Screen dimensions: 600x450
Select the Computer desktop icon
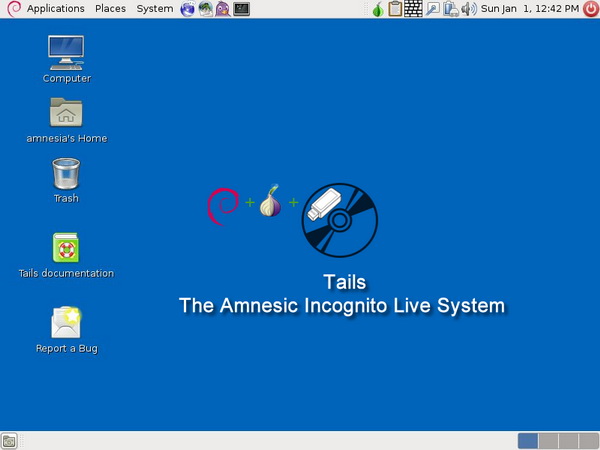click(x=66, y=55)
